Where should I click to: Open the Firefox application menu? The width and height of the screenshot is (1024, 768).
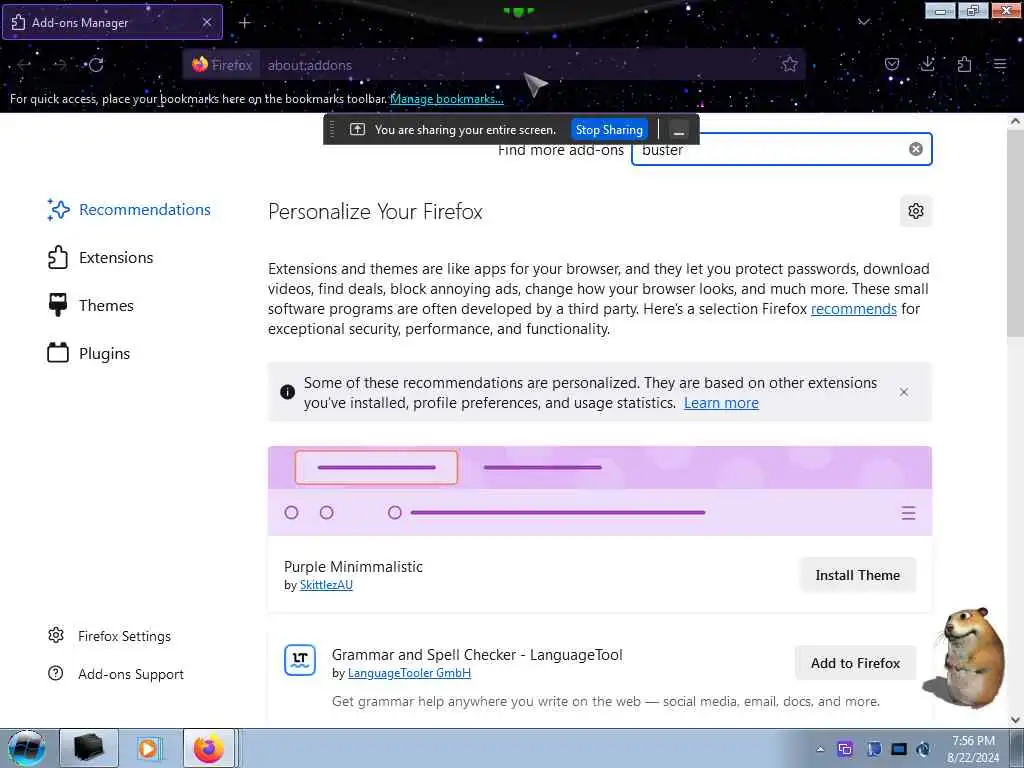(1000, 64)
